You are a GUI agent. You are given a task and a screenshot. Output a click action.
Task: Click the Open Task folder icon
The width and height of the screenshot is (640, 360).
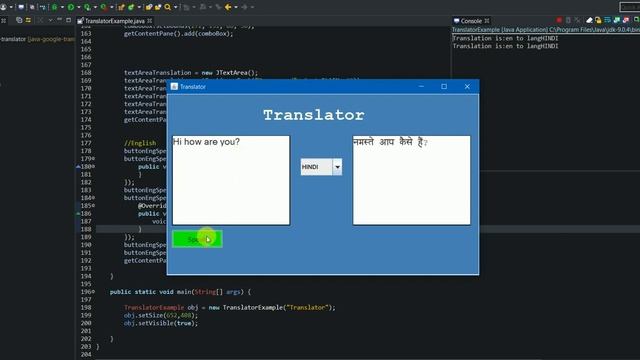coord(158,7)
